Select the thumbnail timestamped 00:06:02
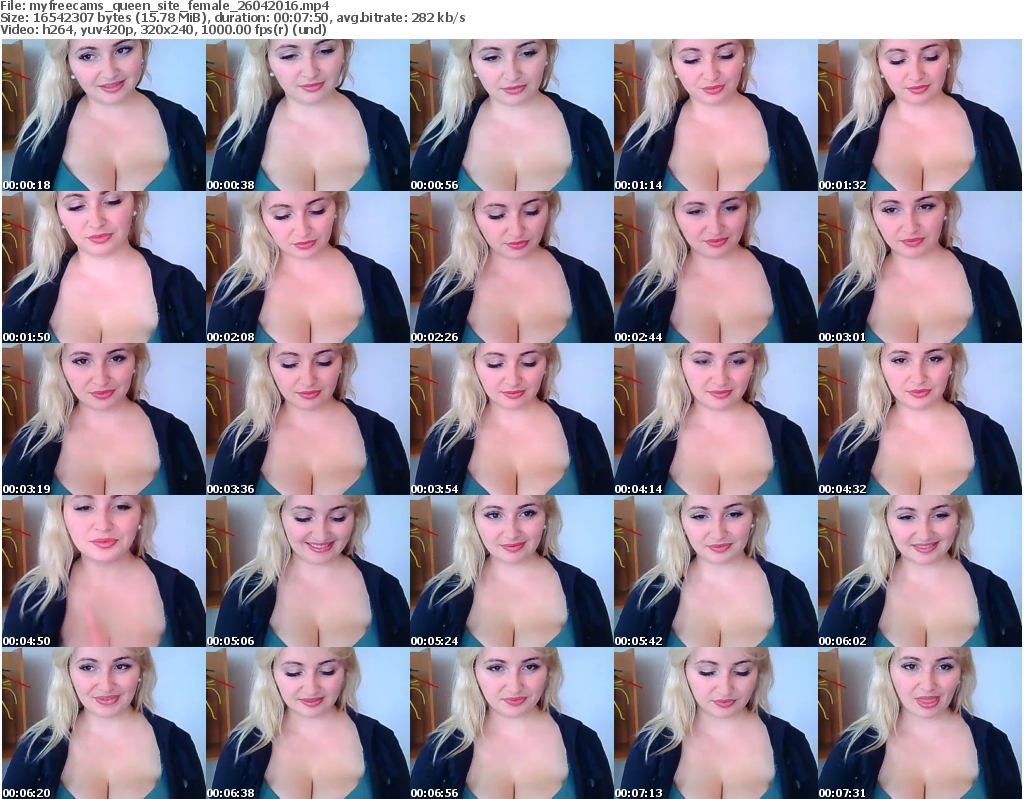Screen dimensions: 1024x799 (x=920, y=572)
